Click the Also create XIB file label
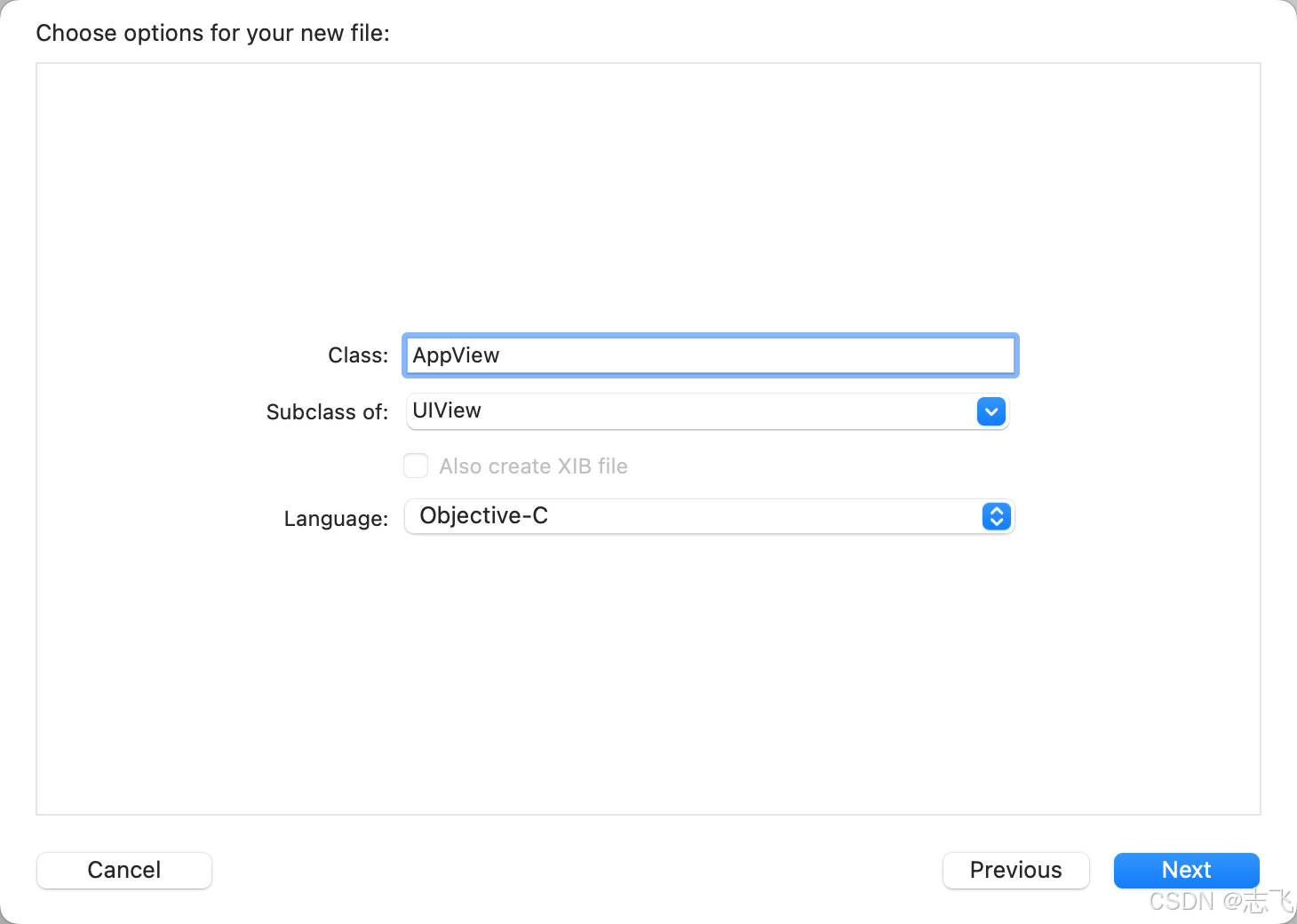The height and width of the screenshot is (924, 1297). (x=533, y=466)
